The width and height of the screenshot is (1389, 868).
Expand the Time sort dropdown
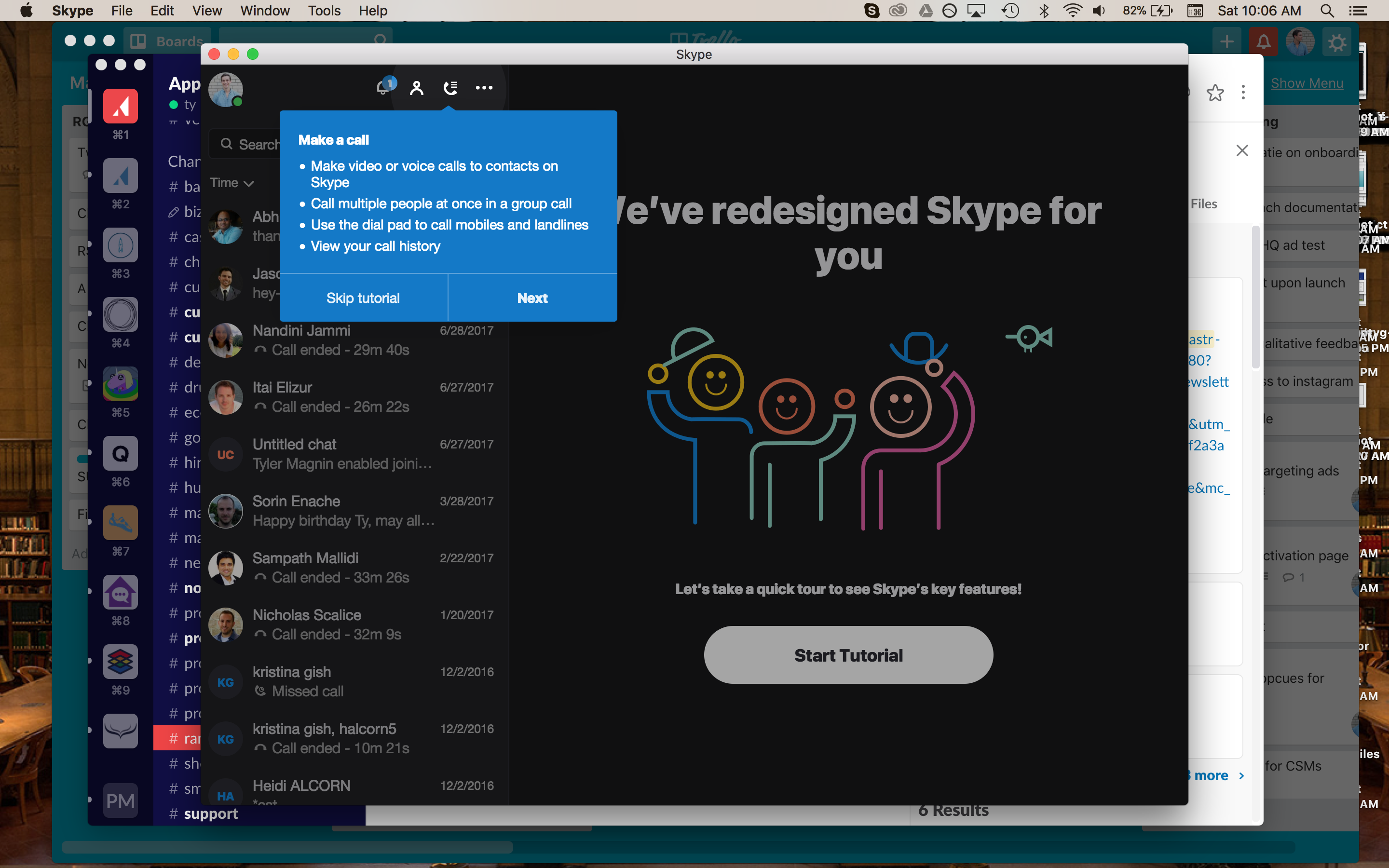pos(232,183)
